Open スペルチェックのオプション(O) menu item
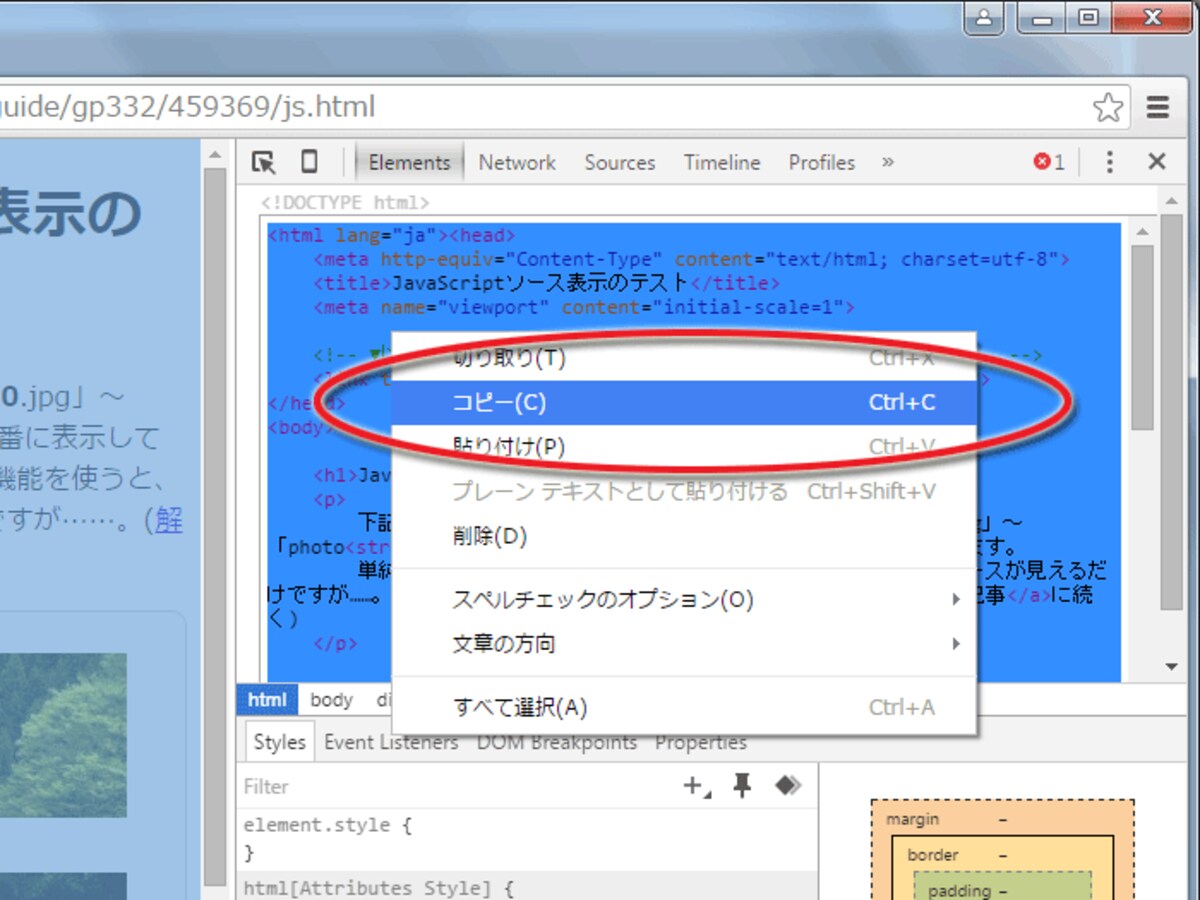This screenshot has width=1200, height=900. (684, 600)
